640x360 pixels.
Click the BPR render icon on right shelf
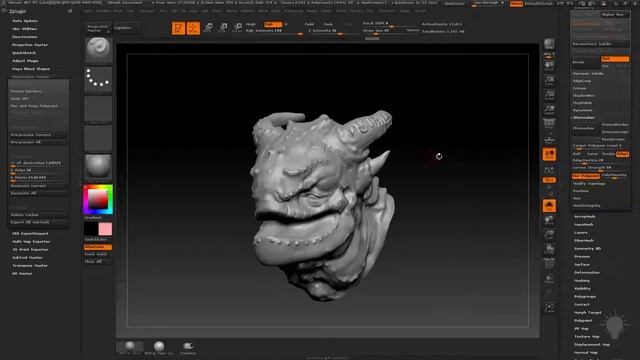(549, 44)
